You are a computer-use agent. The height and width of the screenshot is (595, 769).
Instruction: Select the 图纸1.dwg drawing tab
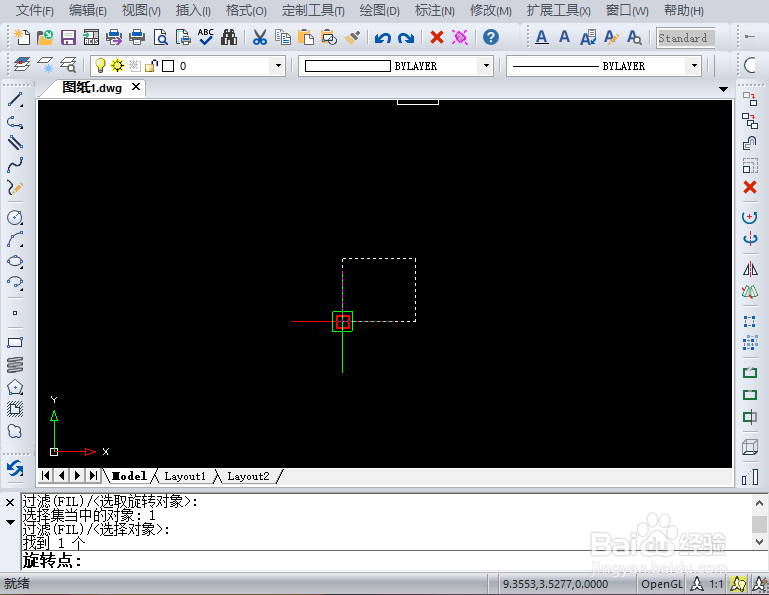92,87
